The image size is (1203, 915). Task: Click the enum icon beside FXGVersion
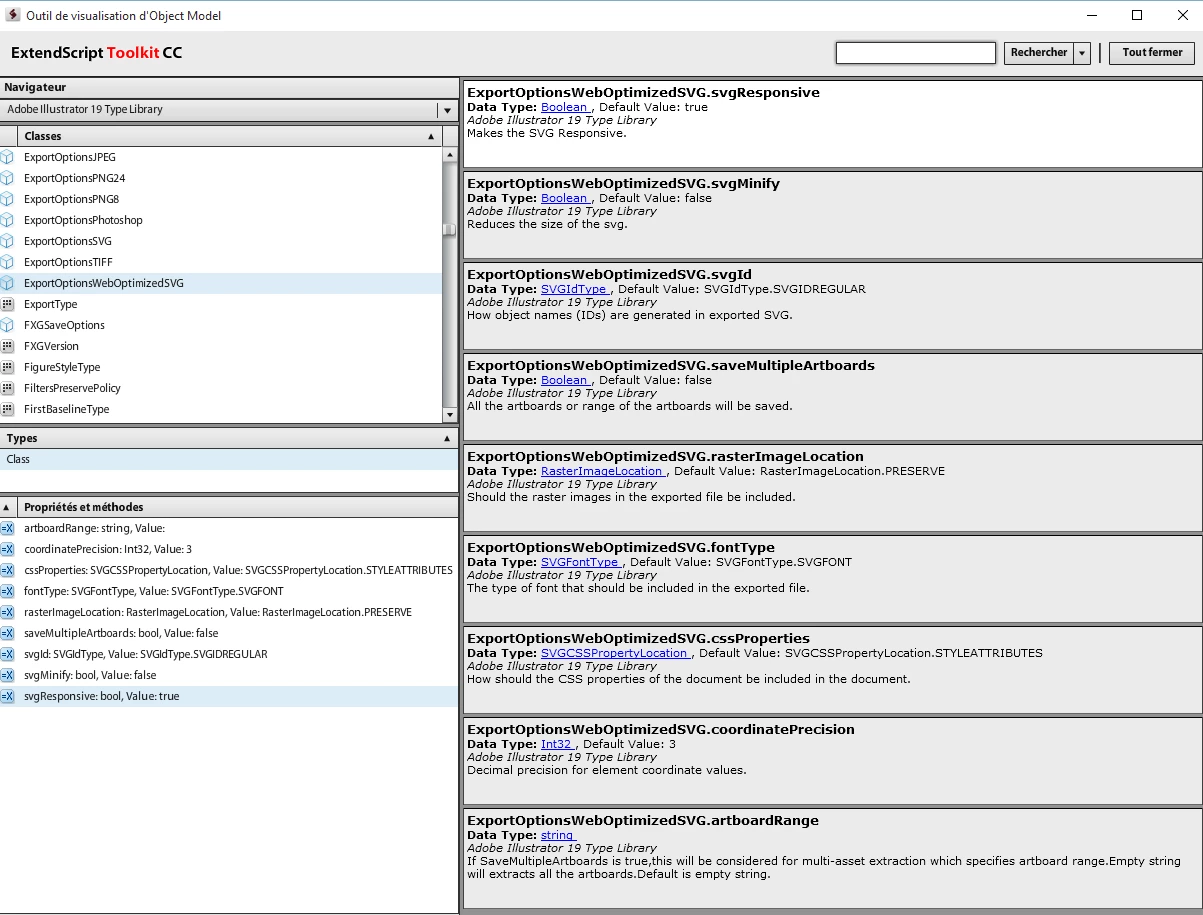point(8,346)
